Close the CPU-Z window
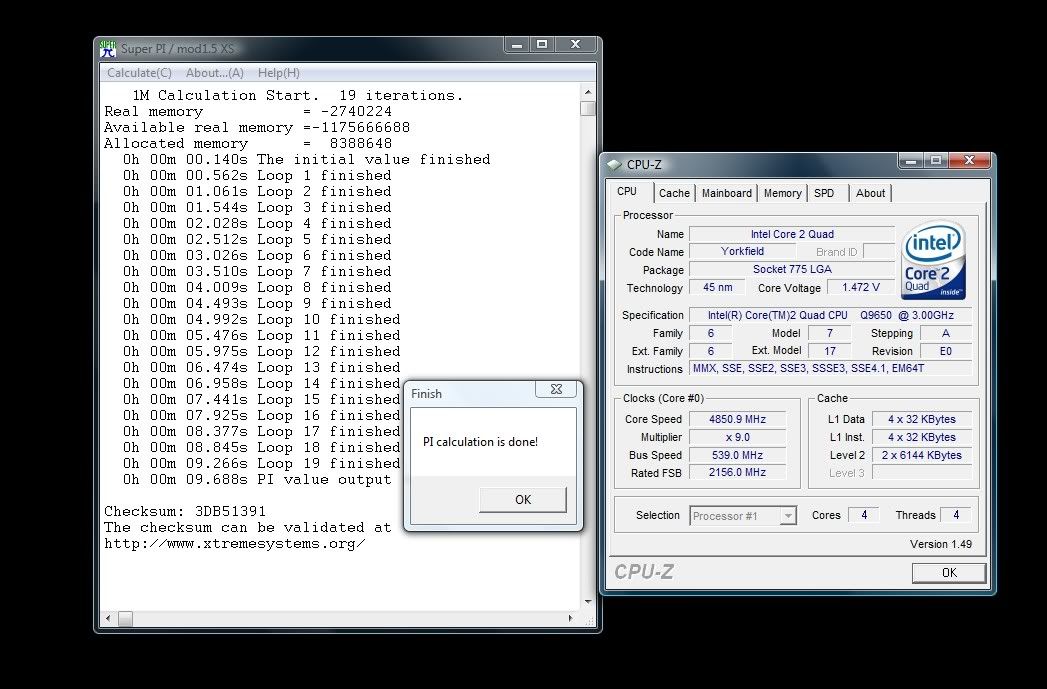Image resolution: width=1047 pixels, height=689 pixels. click(x=970, y=160)
